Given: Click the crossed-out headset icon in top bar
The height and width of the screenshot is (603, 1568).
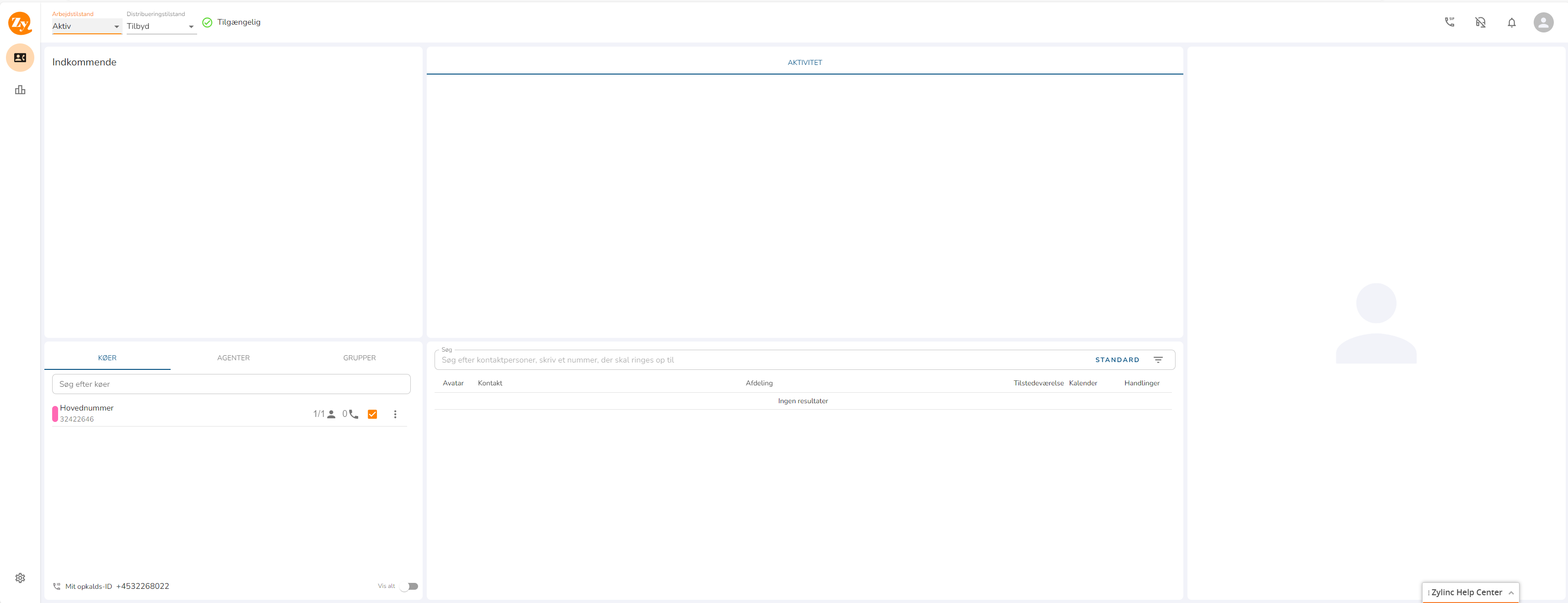Looking at the screenshot, I should point(1480,22).
